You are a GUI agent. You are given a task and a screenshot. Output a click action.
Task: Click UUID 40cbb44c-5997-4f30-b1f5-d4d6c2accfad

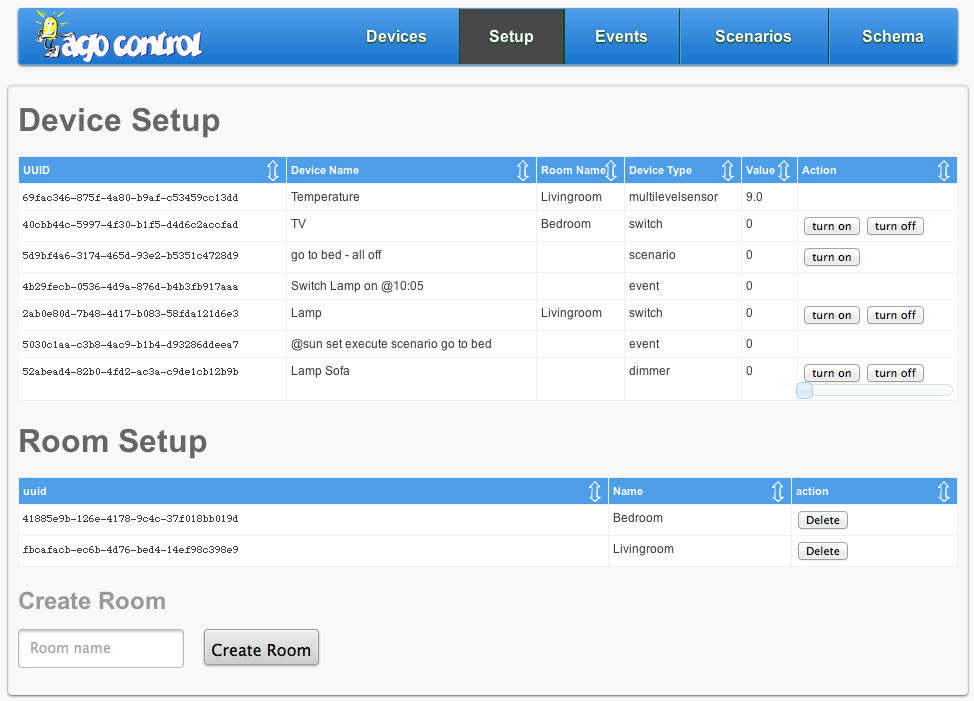tap(130, 225)
